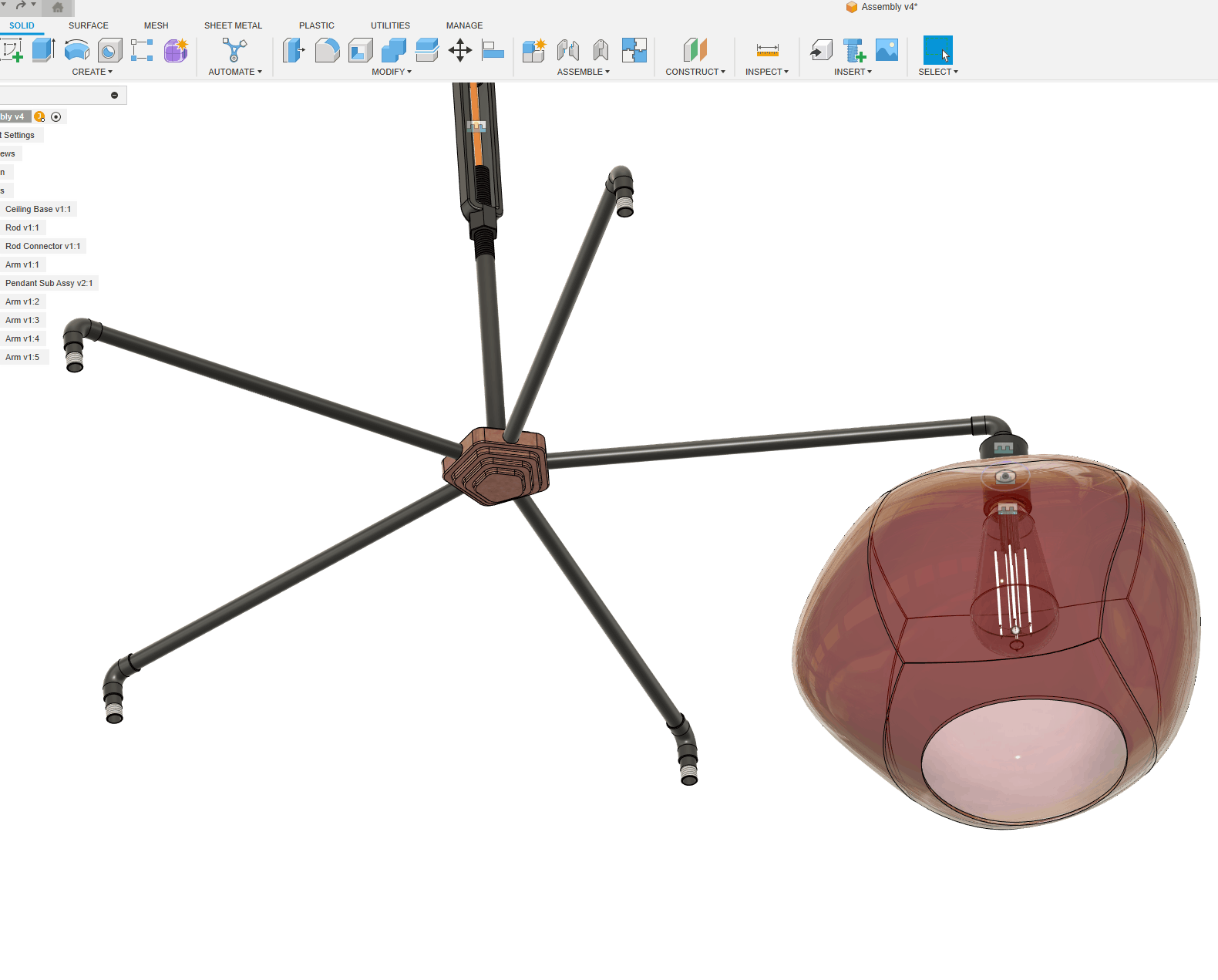Click the Move/Copy arrows icon
This screenshot has height=980, width=1218.
click(460, 51)
